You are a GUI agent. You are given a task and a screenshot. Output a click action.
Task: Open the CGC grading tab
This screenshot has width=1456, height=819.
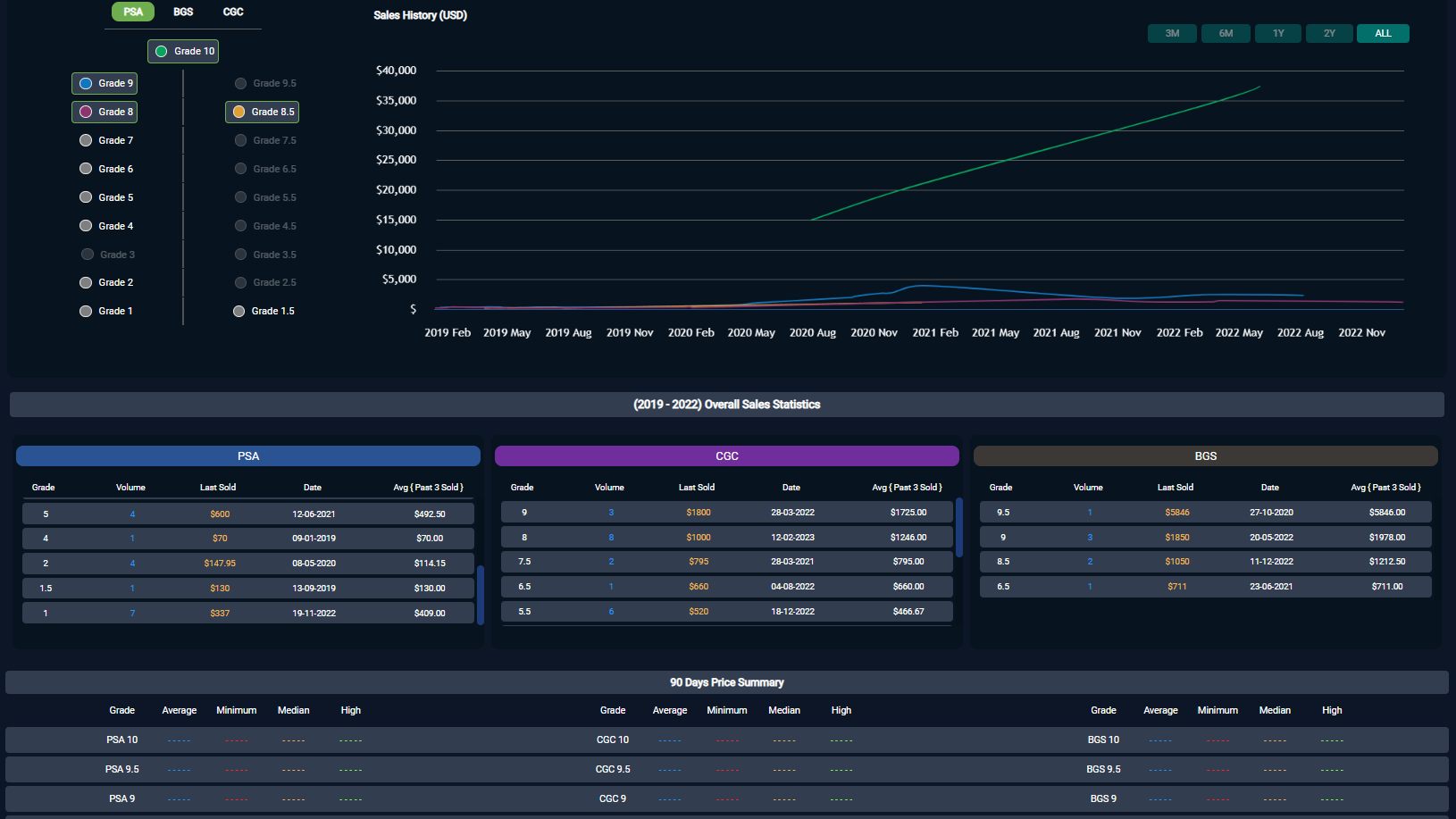tap(233, 12)
